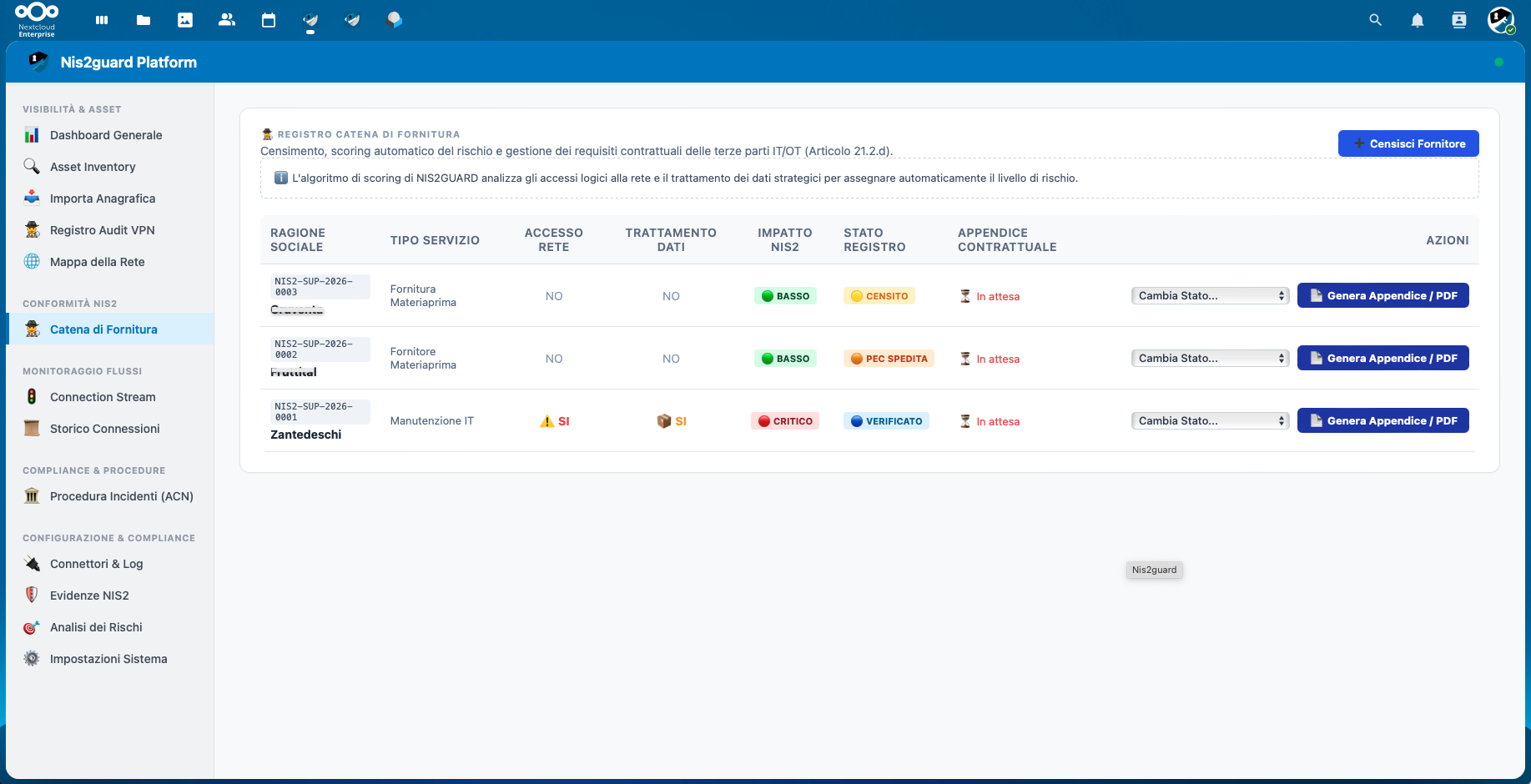Click the Zantedeschi company name
Screen dimensions: 1531x784
pos(305,435)
